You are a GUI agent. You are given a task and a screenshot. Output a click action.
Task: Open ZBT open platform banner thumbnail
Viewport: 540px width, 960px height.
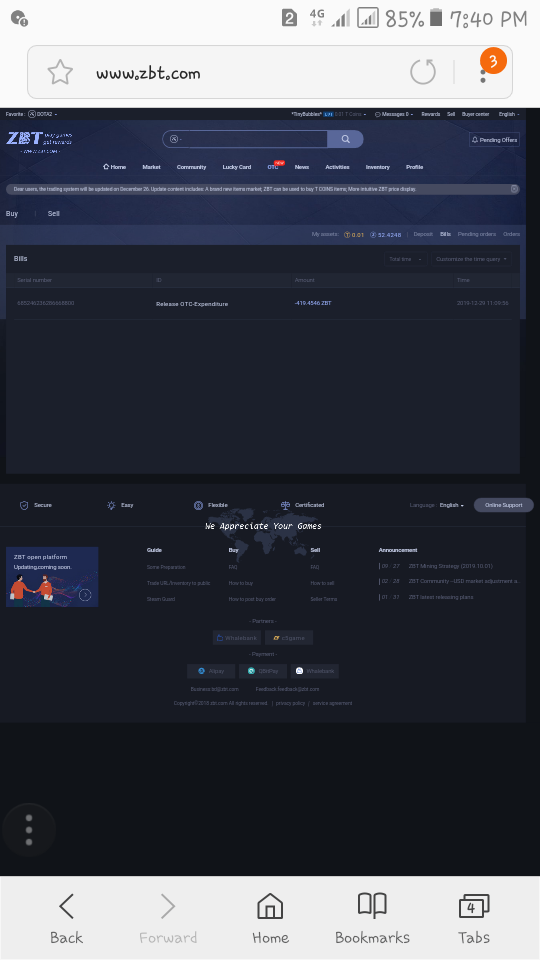(x=52, y=577)
